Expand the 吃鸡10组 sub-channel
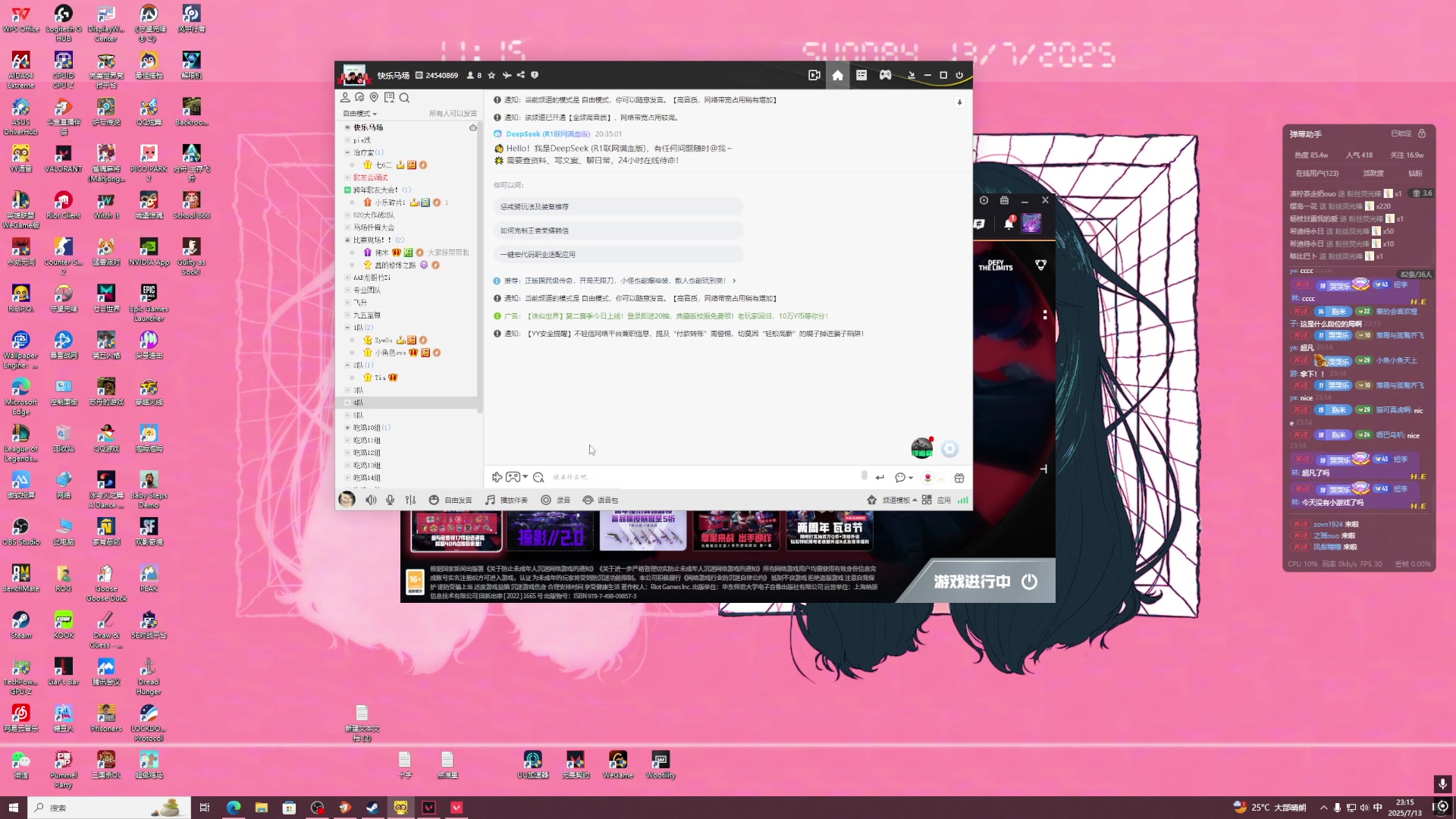Screen dimensions: 1456x819 point(347,428)
